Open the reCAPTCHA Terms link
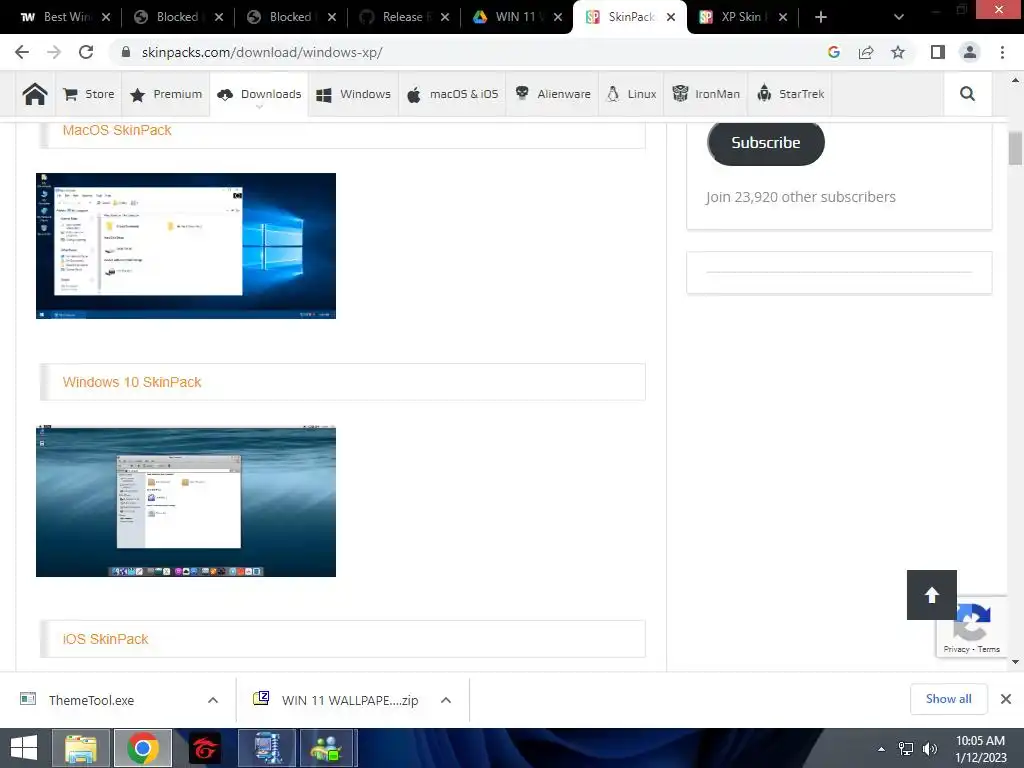Image resolution: width=1024 pixels, height=768 pixels. pos(988,649)
